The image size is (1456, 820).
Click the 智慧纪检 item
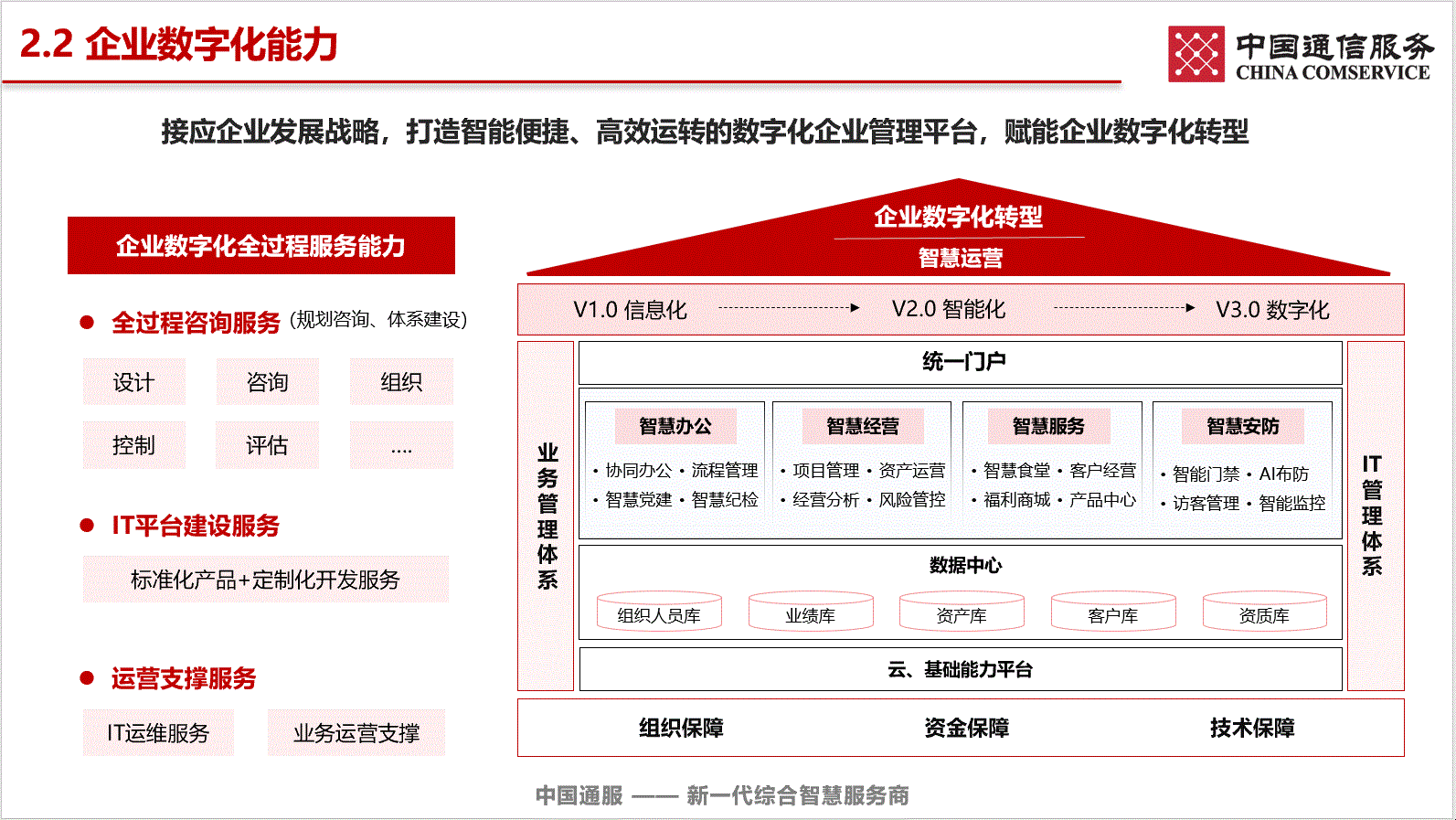[x=725, y=499]
